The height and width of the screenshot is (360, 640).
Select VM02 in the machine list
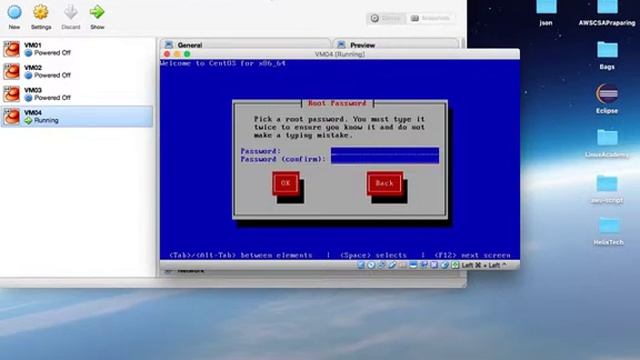[77, 71]
